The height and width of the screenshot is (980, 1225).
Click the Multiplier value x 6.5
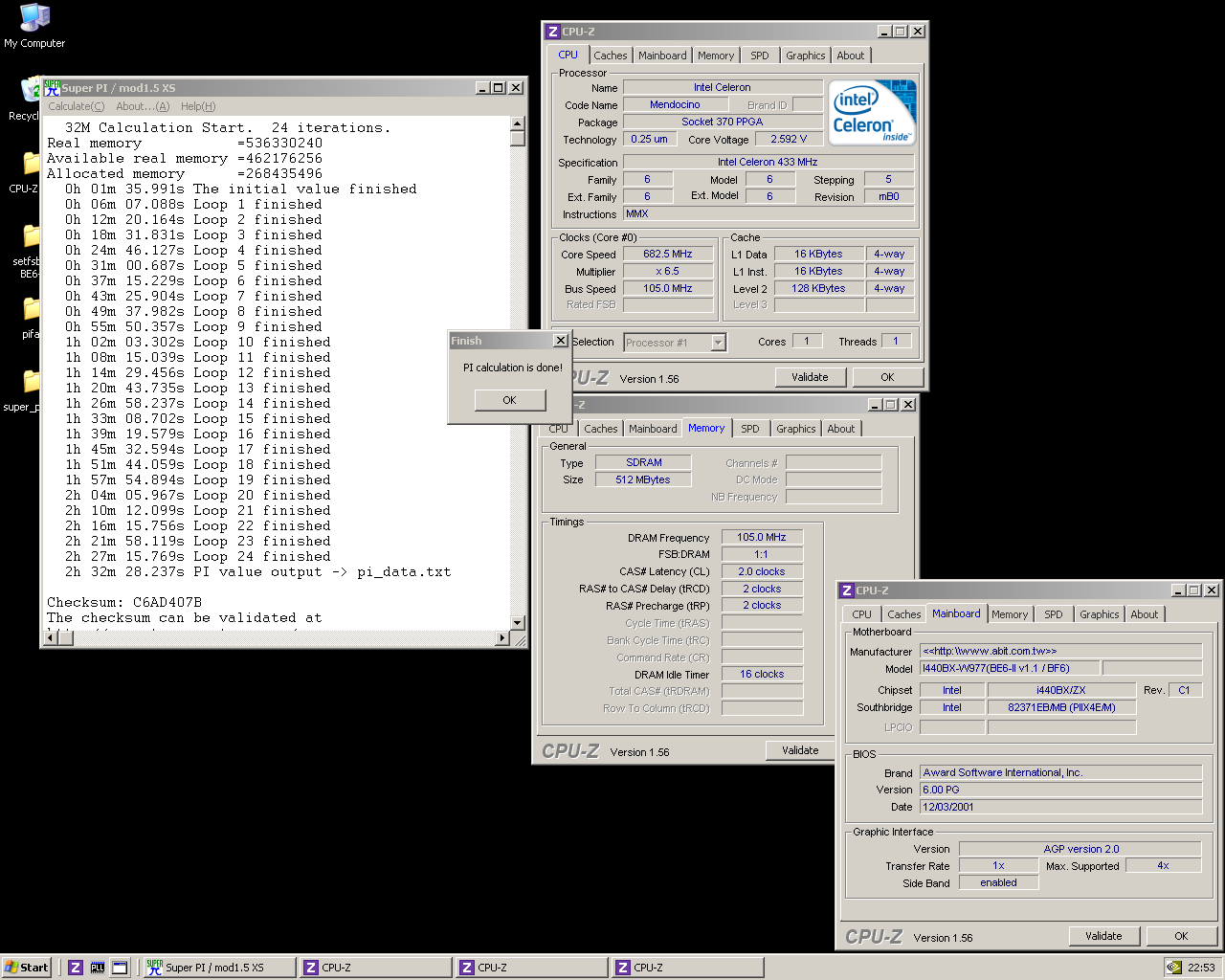pos(668,271)
